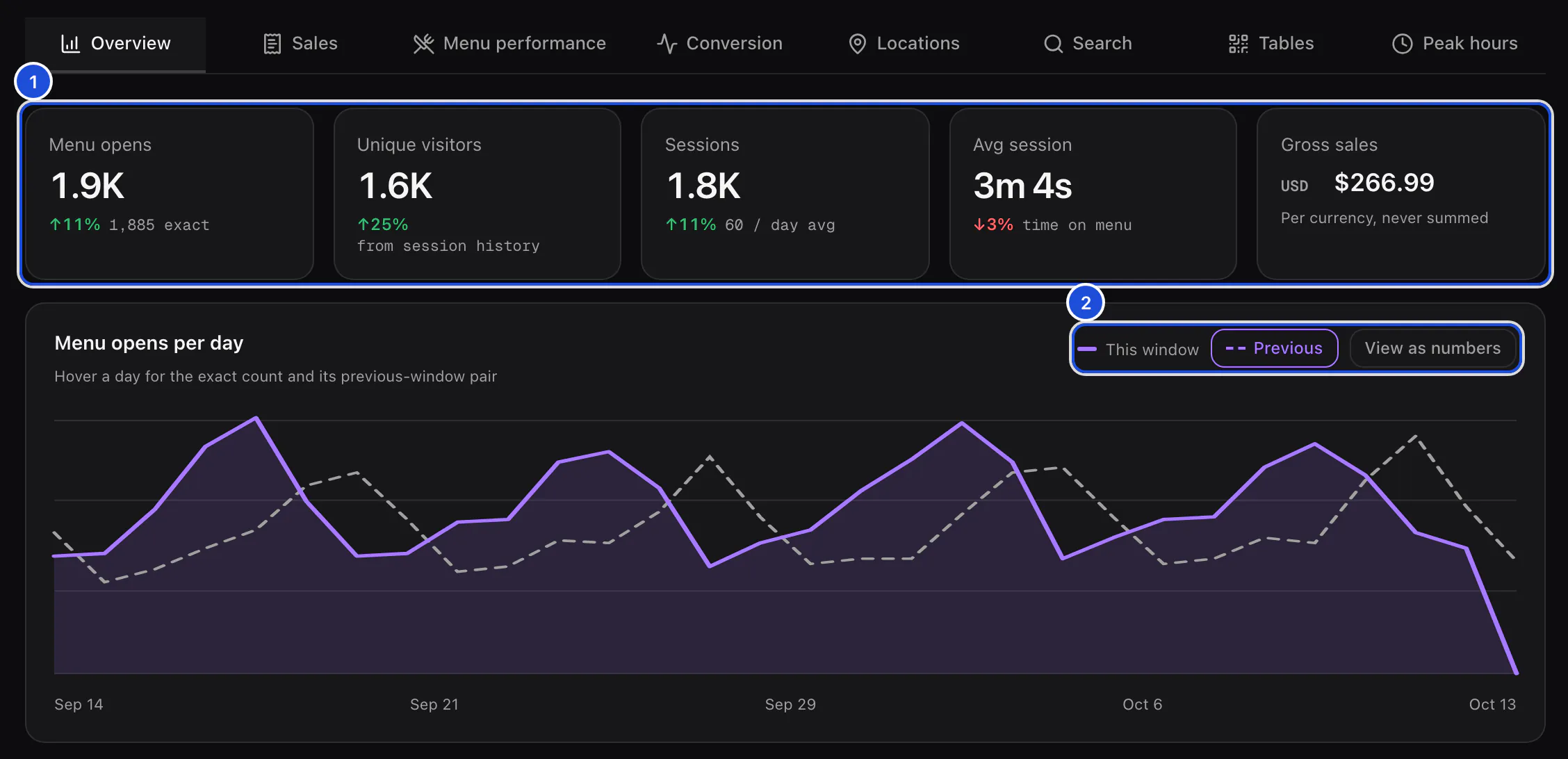Click 'Per currency, never summed' text
The image size is (1568, 759).
(x=1385, y=218)
